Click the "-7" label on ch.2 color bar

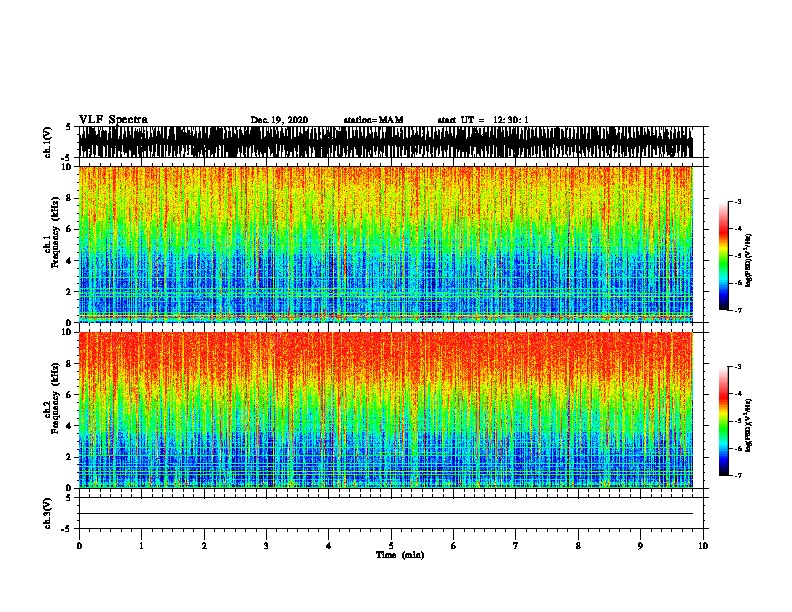[737, 475]
